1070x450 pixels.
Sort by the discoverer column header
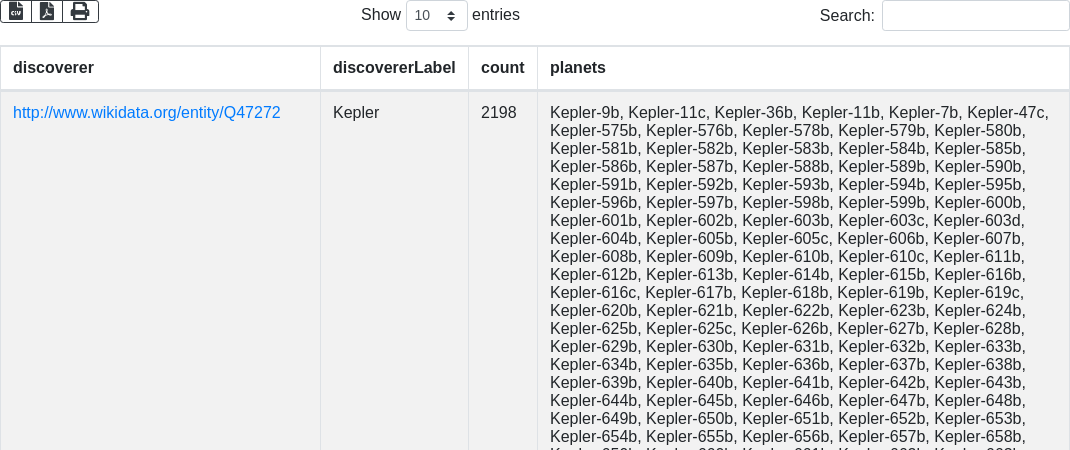point(54,68)
